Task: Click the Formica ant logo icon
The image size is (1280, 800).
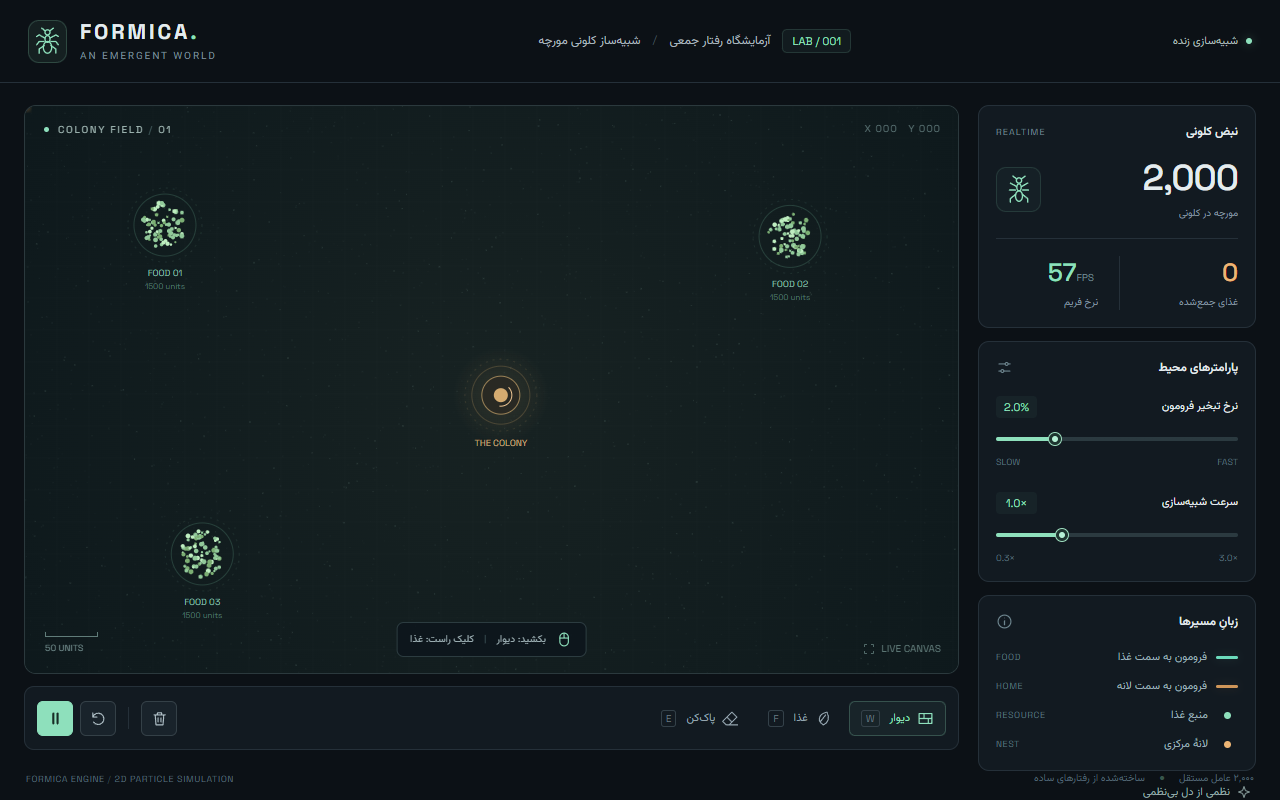Action: coord(48,41)
